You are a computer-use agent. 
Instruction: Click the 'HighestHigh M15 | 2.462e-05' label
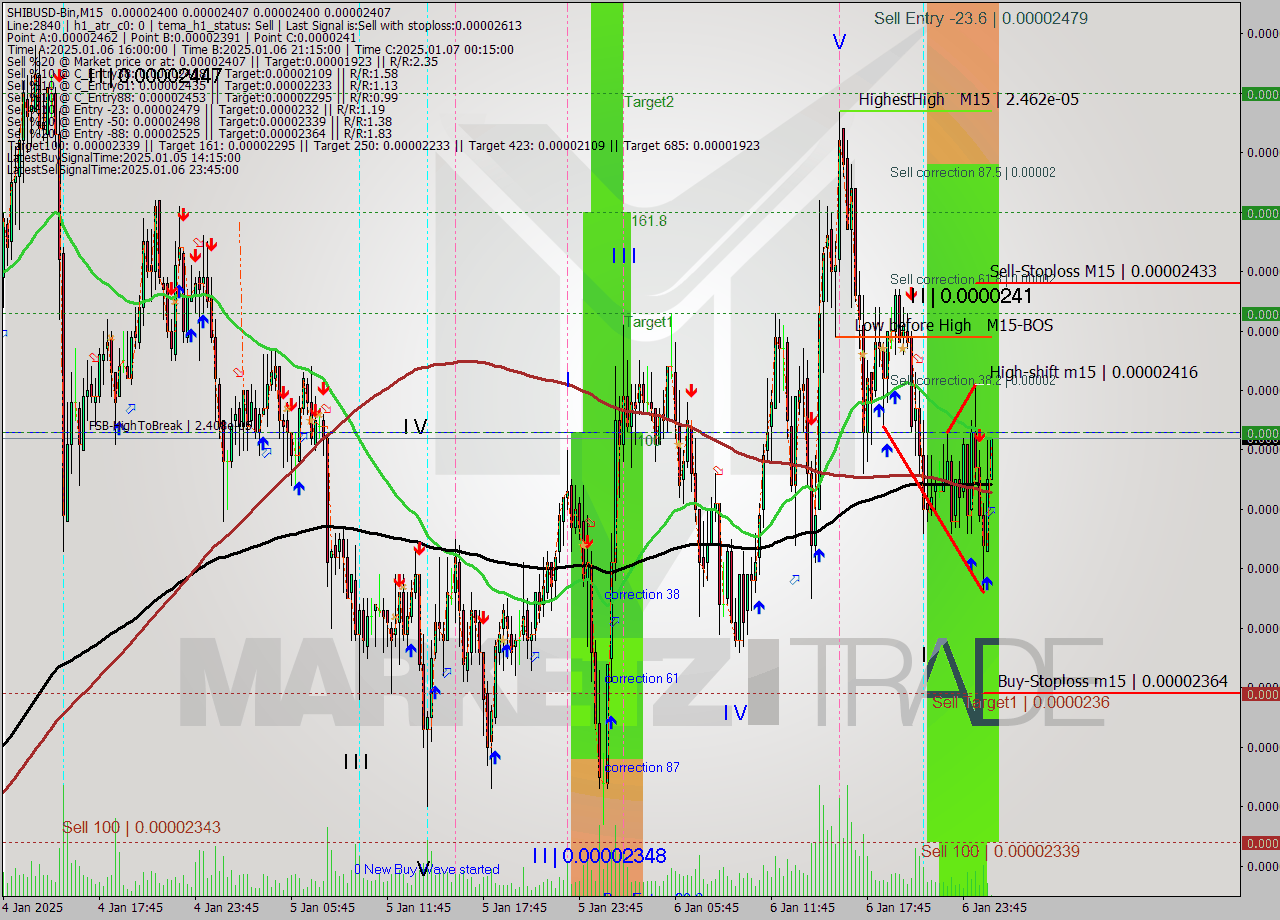968,100
